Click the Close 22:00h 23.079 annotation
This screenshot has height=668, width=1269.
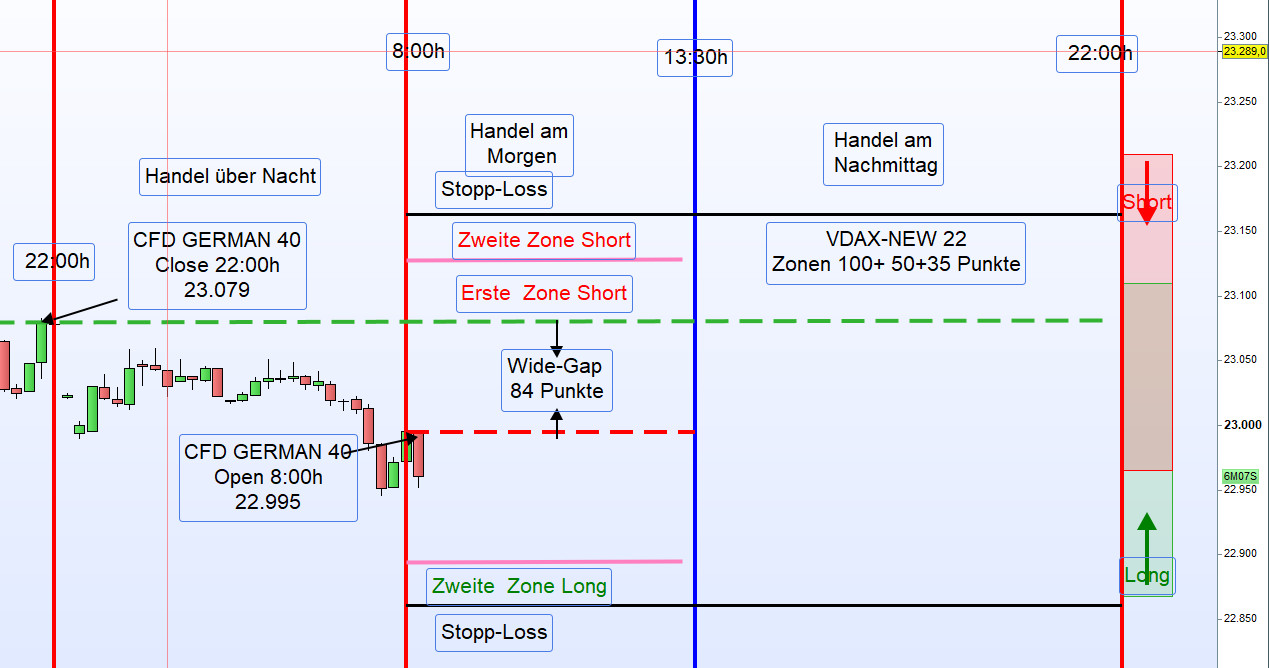click(x=217, y=265)
